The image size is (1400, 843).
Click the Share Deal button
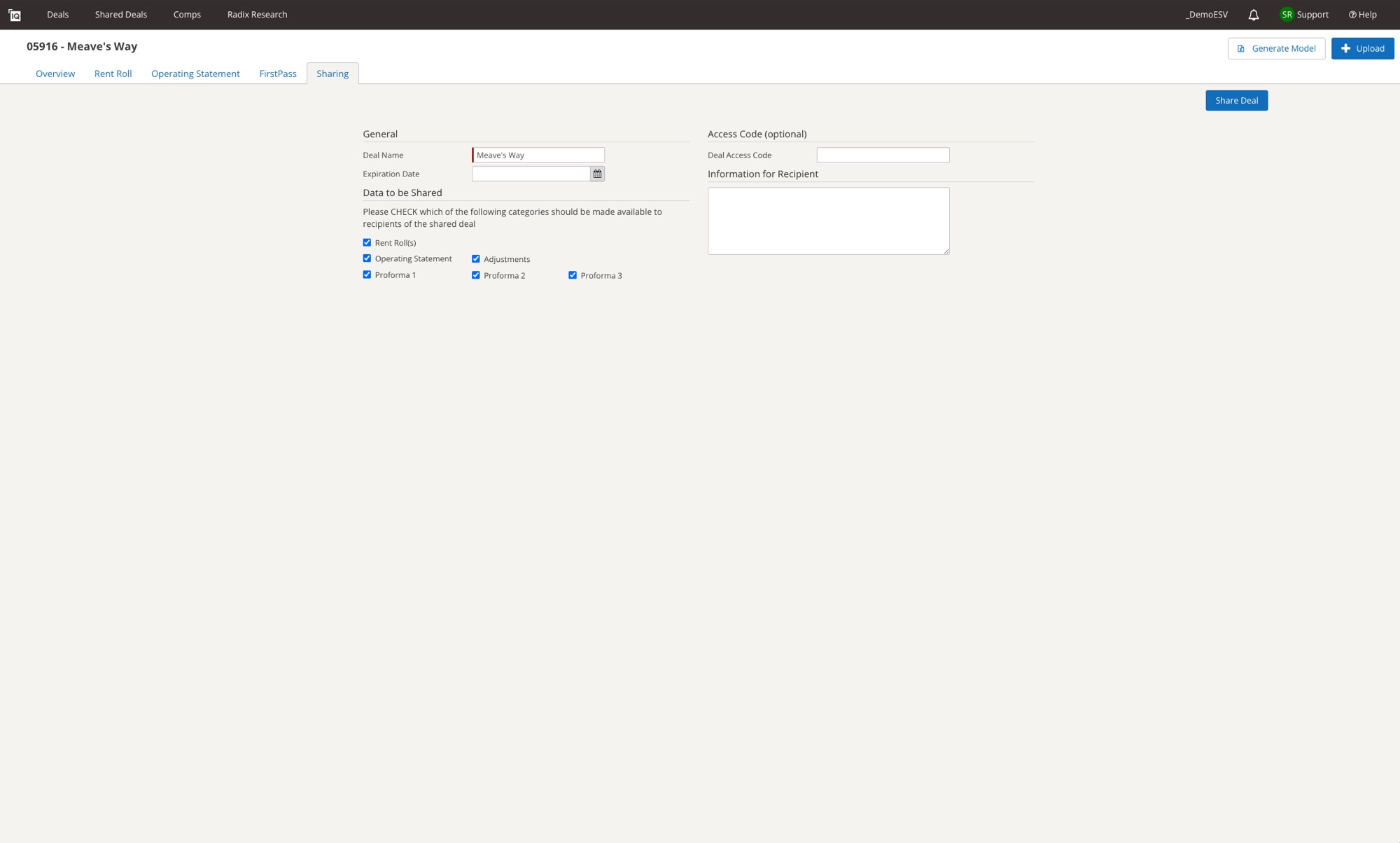coord(1236,100)
